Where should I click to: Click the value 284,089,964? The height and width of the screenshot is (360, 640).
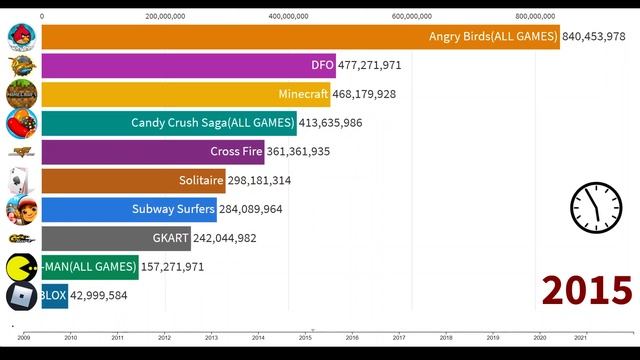click(x=251, y=209)
